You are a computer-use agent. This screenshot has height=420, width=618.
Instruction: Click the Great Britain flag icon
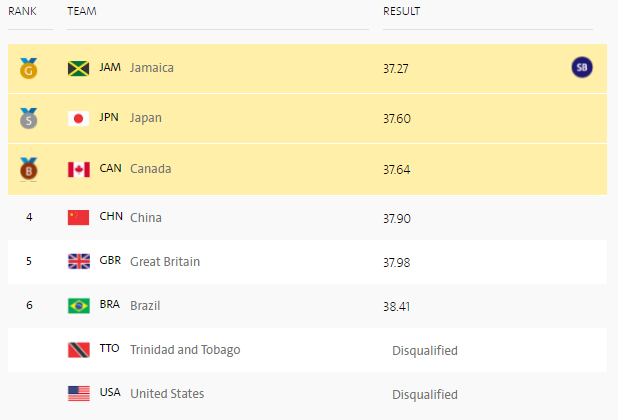pyautogui.click(x=78, y=261)
